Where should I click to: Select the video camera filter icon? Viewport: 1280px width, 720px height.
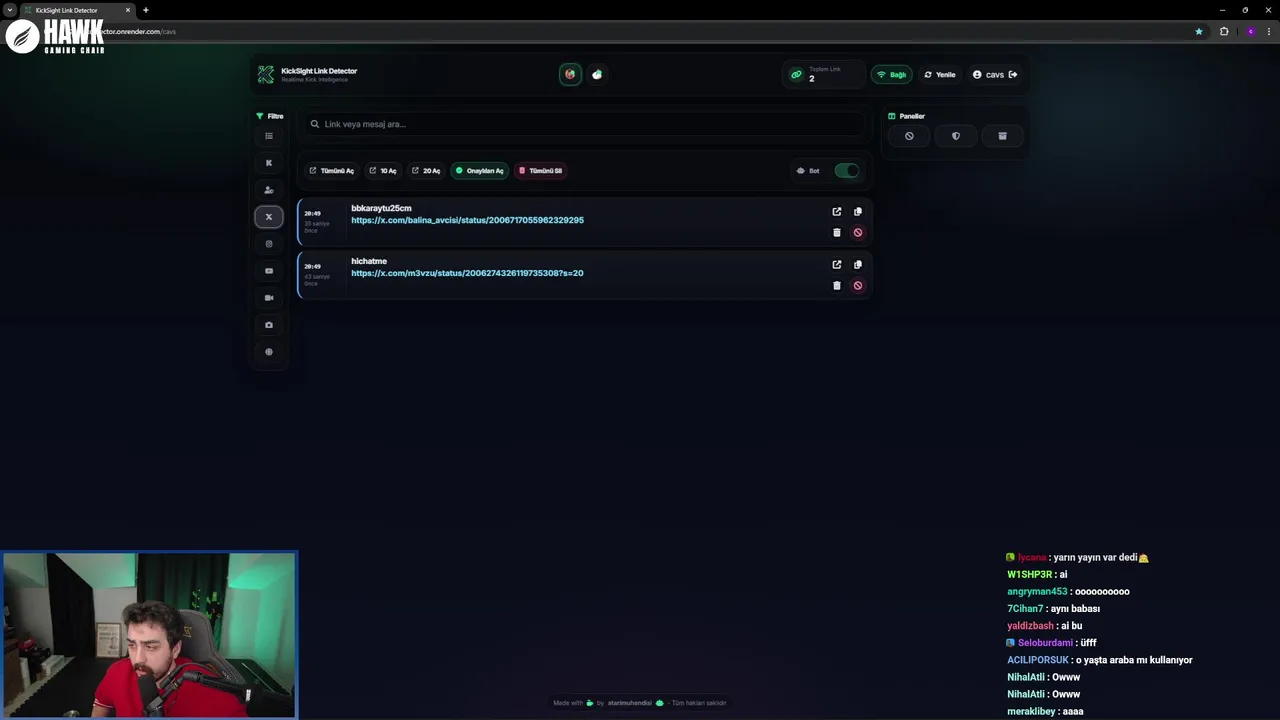[x=268, y=298]
